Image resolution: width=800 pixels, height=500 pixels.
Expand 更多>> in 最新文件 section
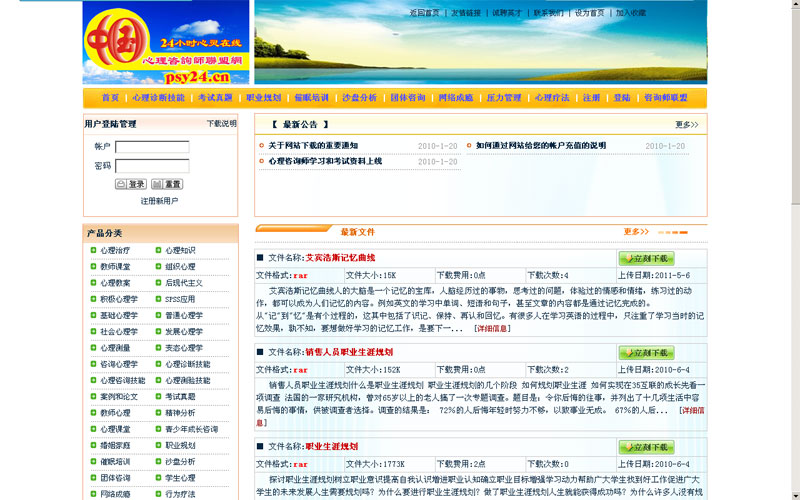click(636, 232)
